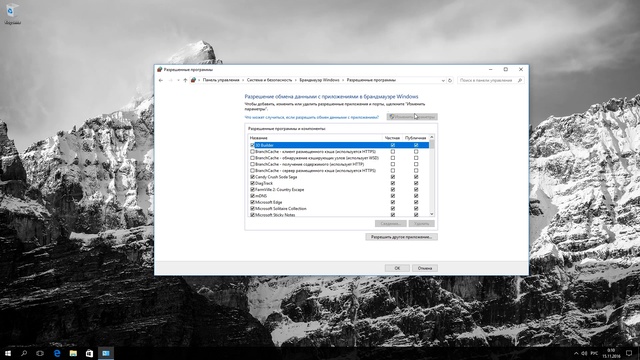Select 'Candy Crush Soda Saga' row text
Screen dimensions: 640x360
click(x=276, y=177)
